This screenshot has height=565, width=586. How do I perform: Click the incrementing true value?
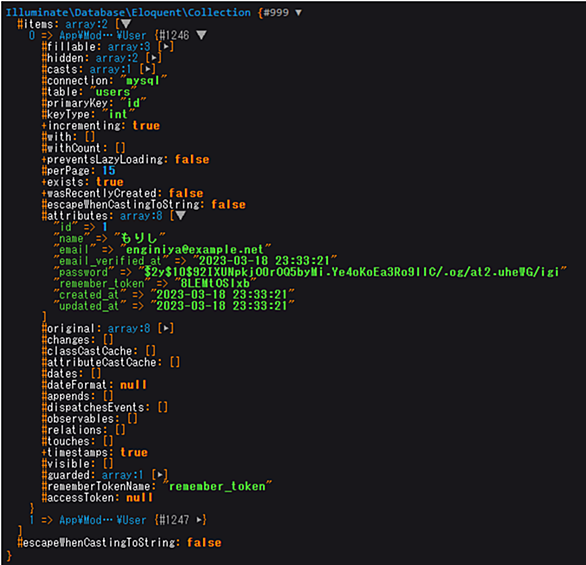[x=146, y=126]
